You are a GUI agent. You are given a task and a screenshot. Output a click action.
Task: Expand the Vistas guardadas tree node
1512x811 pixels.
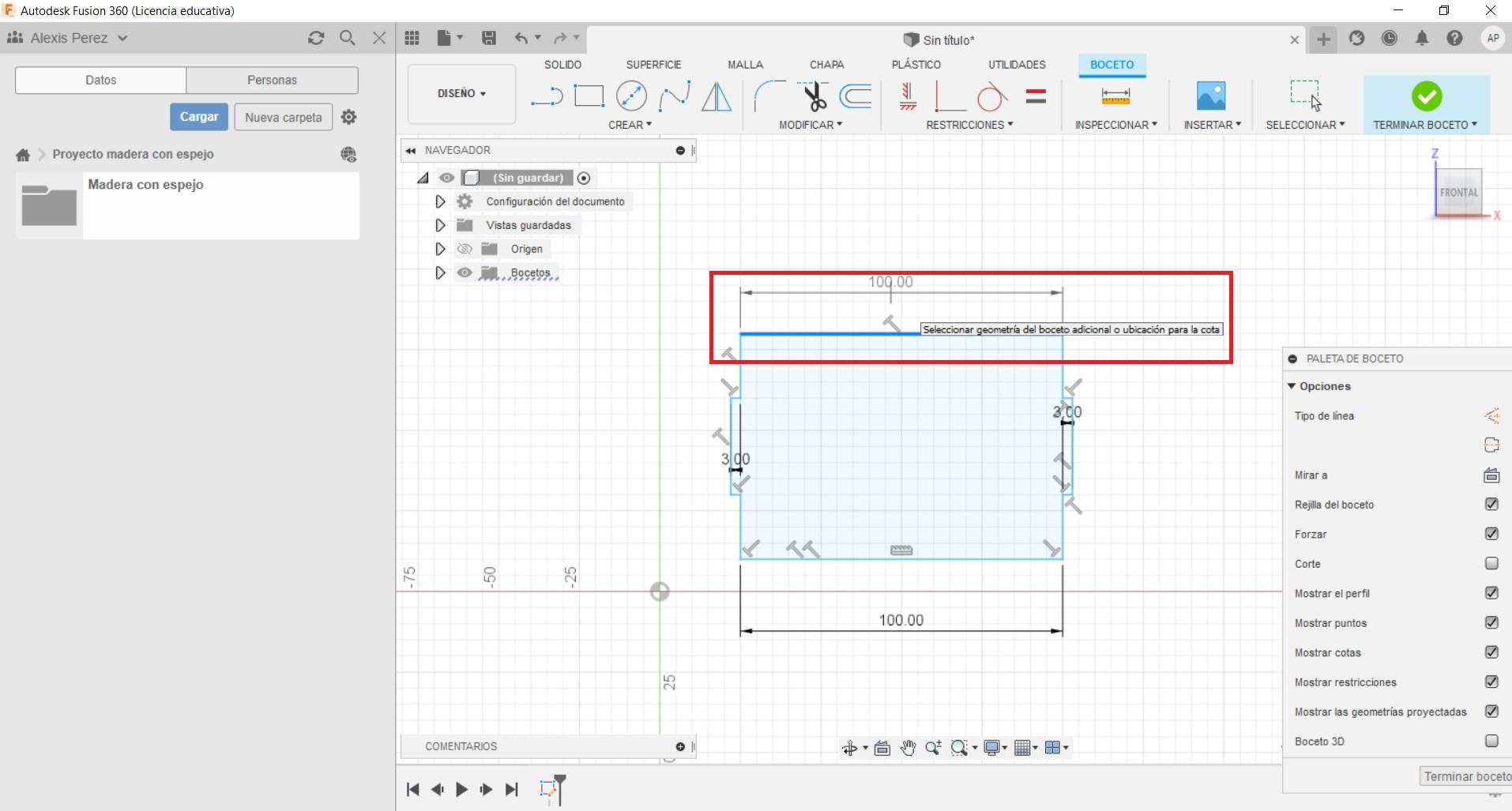(440, 225)
